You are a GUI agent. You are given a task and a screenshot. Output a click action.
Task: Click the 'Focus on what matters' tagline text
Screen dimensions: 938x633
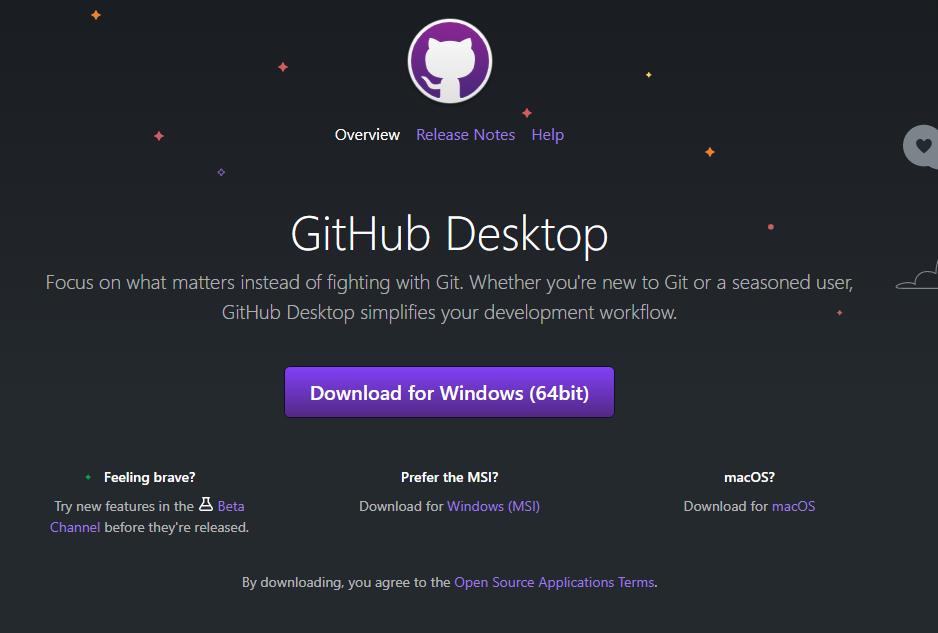[449, 297]
